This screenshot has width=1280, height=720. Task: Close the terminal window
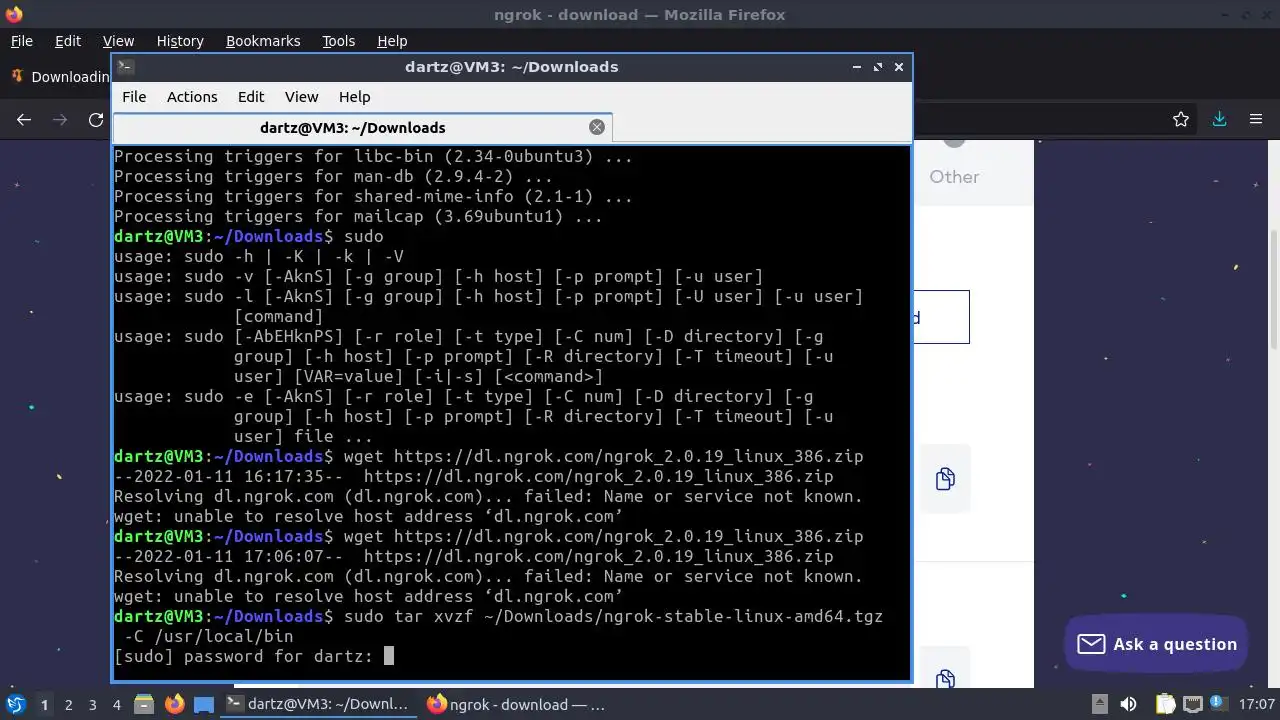899,67
